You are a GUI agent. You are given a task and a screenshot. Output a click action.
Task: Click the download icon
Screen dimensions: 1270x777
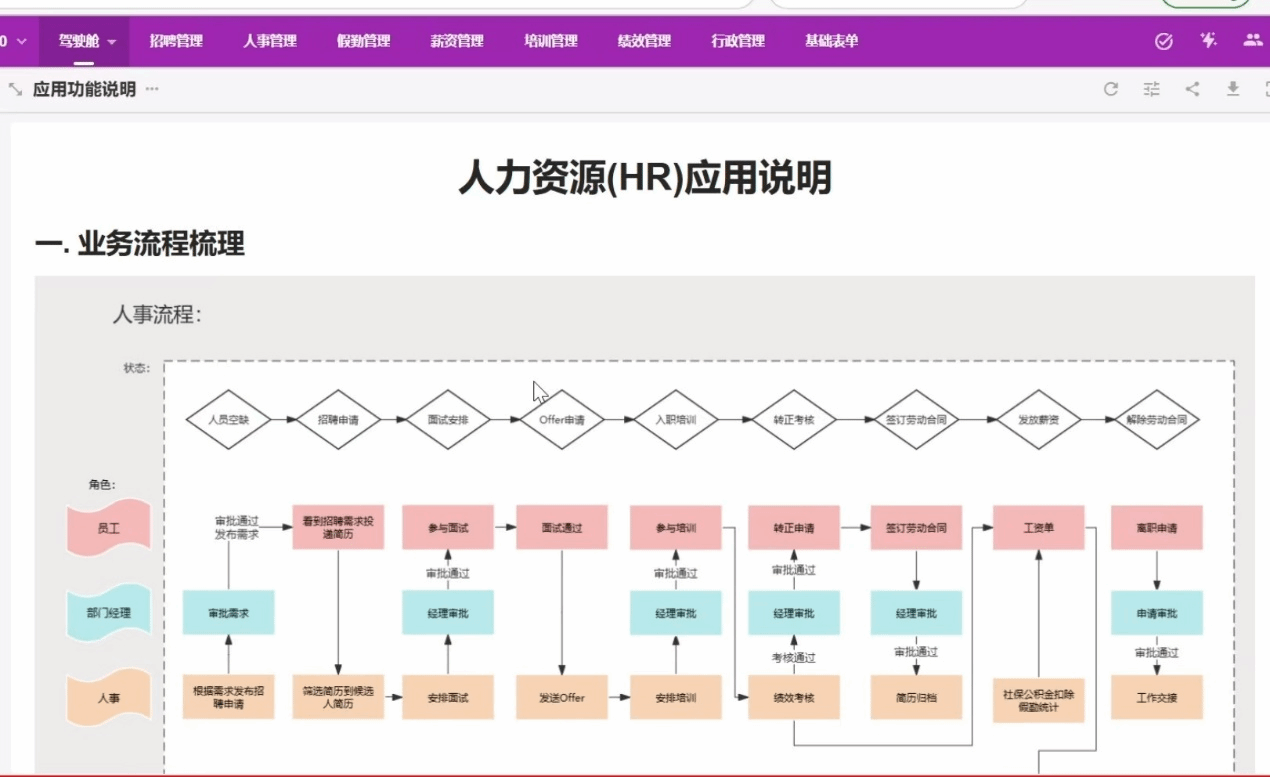pyautogui.click(x=1233, y=89)
